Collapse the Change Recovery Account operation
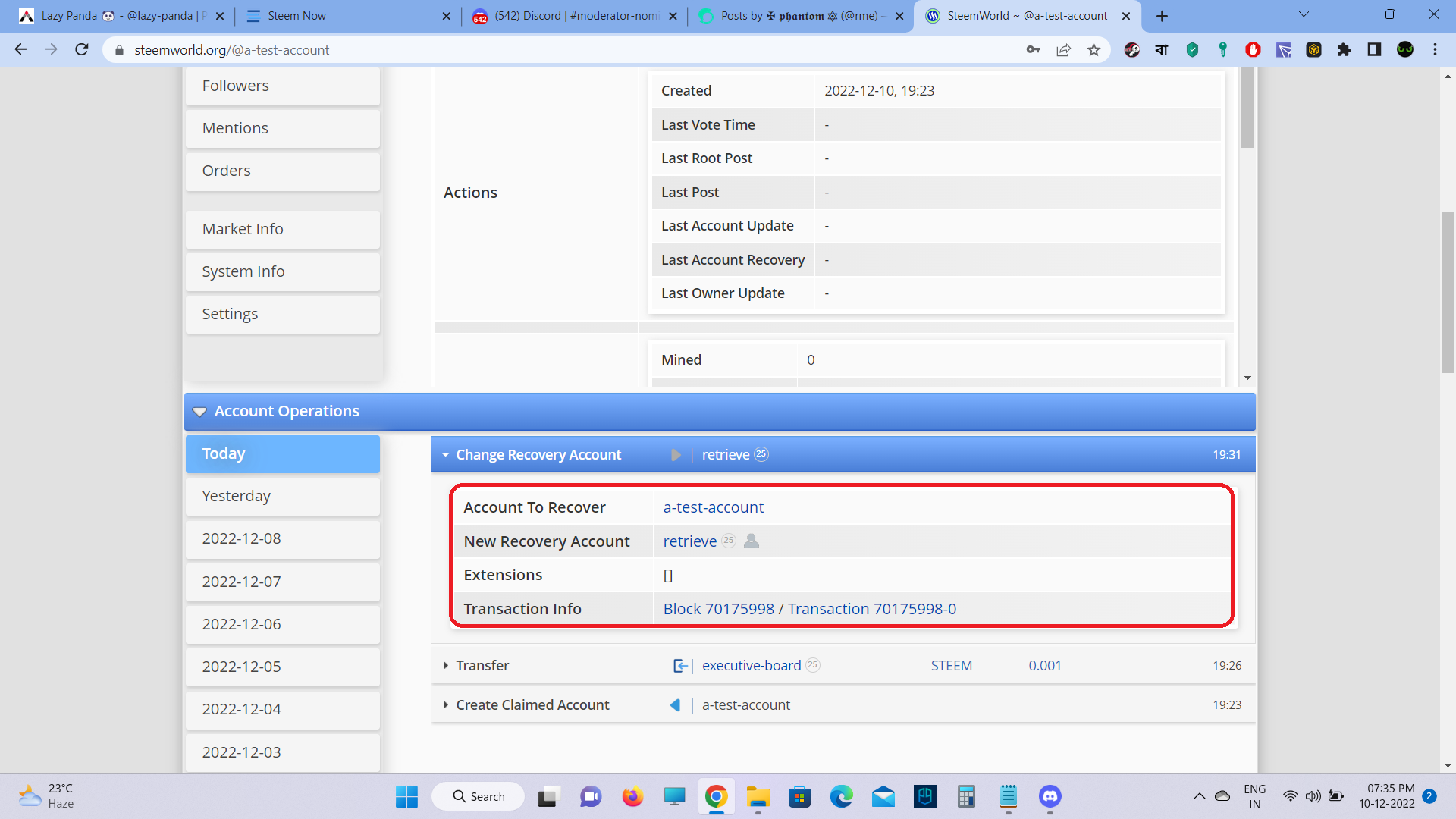Viewport: 1456px width, 819px height. click(x=446, y=455)
